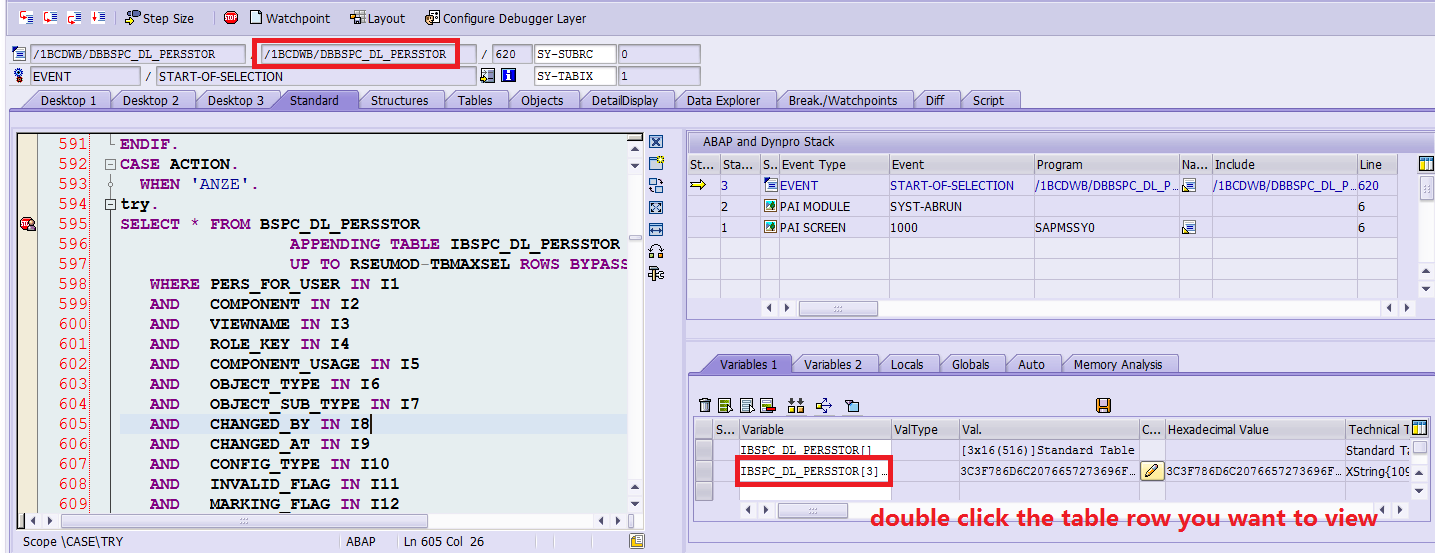1435x553 pixels.
Task: Click the bottom tools icon in the side strip
Action: point(656,273)
